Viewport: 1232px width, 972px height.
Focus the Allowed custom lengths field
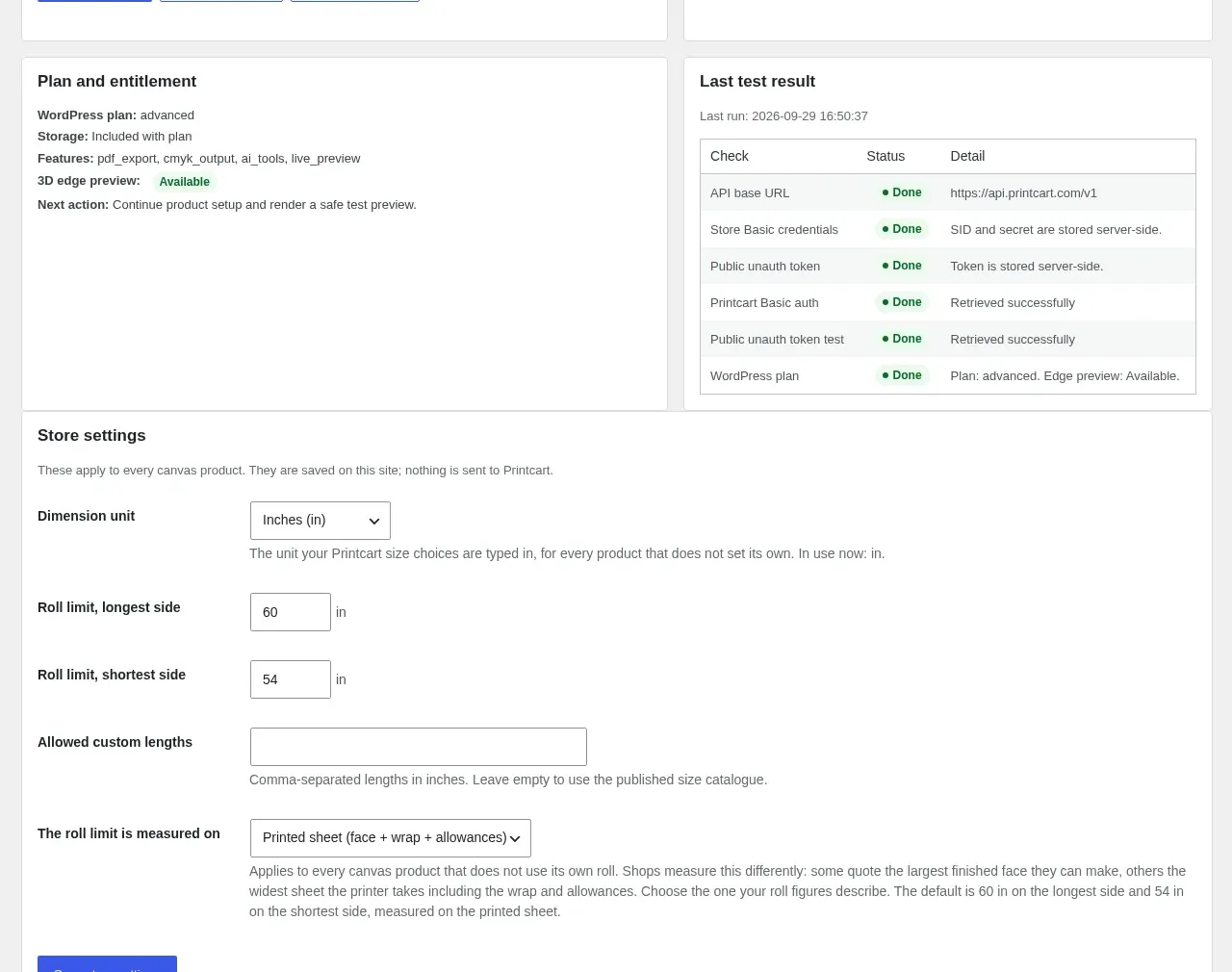pyautogui.click(x=419, y=747)
